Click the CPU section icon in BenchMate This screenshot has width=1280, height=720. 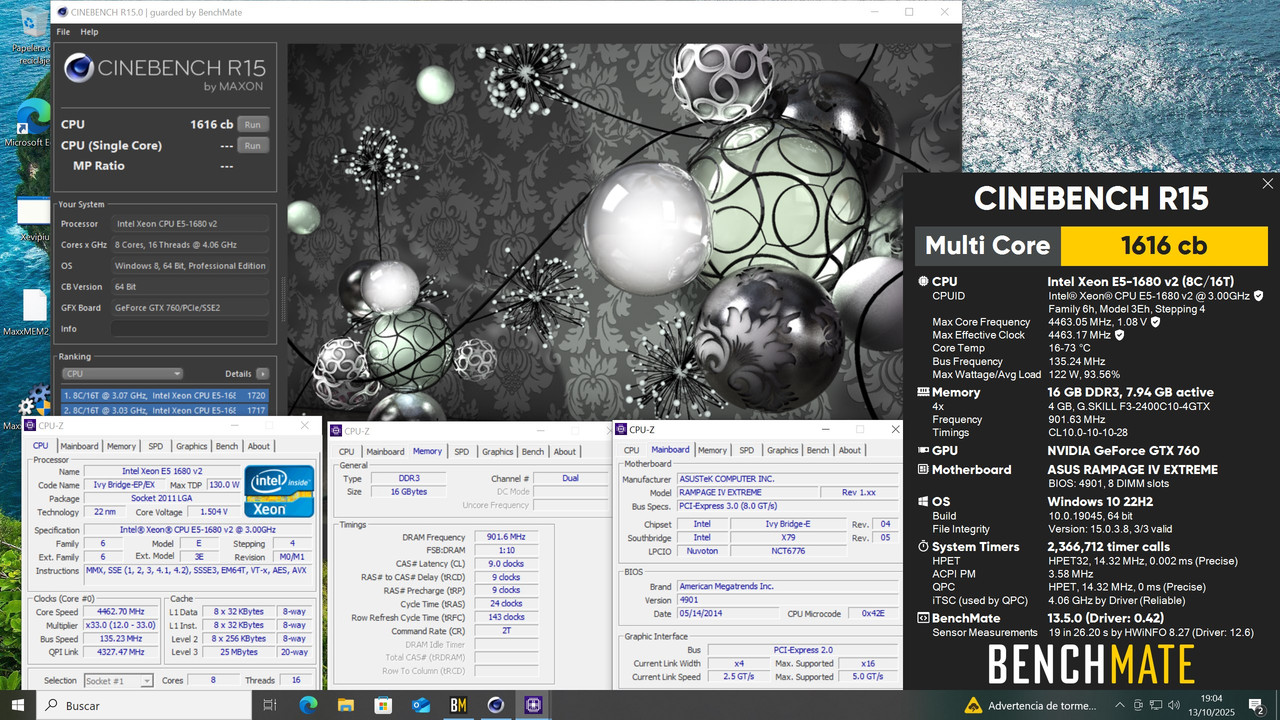pos(923,282)
